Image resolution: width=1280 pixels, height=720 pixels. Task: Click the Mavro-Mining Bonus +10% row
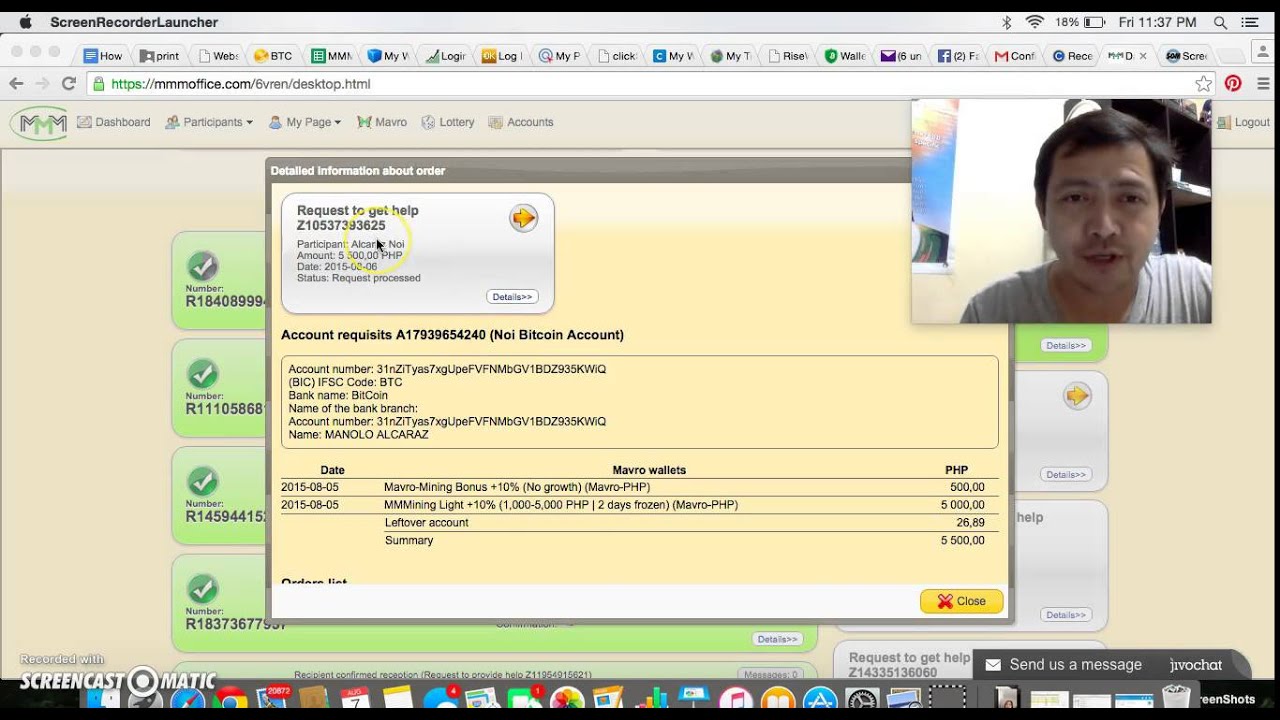pos(640,488)
